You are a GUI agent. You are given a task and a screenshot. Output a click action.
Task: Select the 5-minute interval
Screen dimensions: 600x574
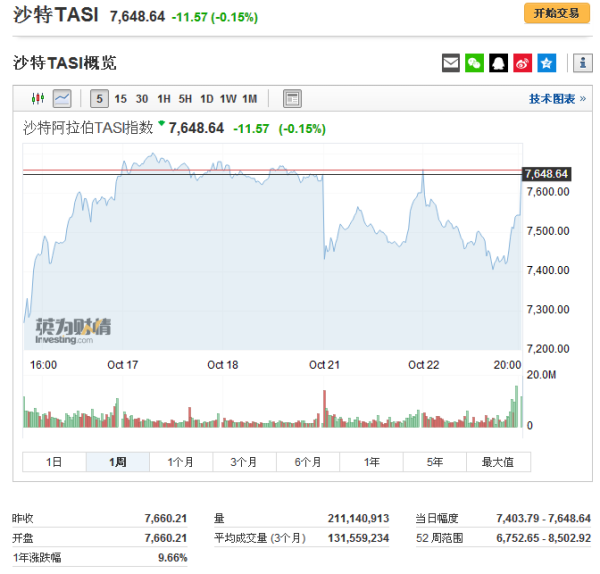pyautogui.click(x=99, y=99)
